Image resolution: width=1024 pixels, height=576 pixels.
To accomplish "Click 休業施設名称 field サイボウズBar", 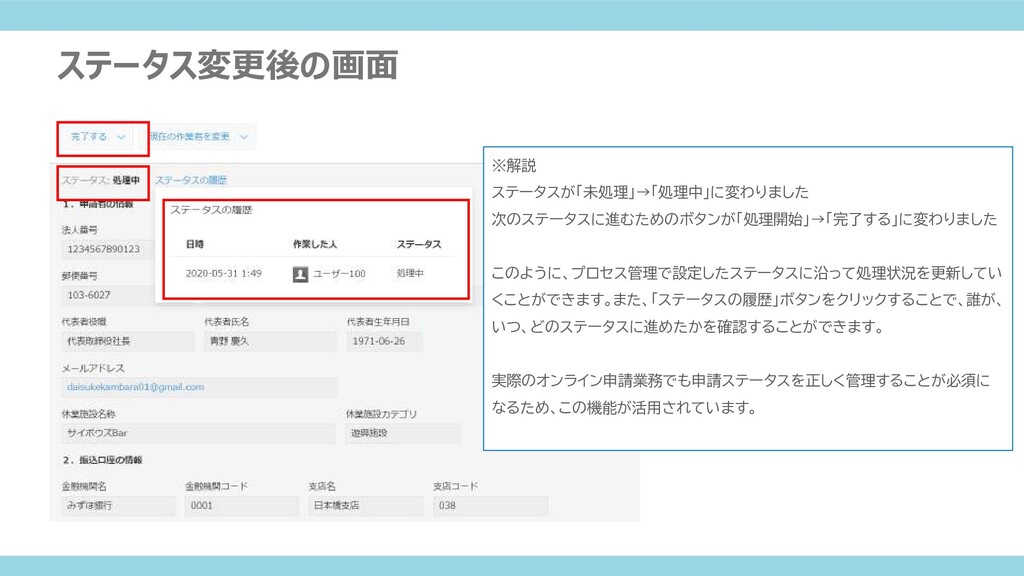I will (x=199, y=433).
